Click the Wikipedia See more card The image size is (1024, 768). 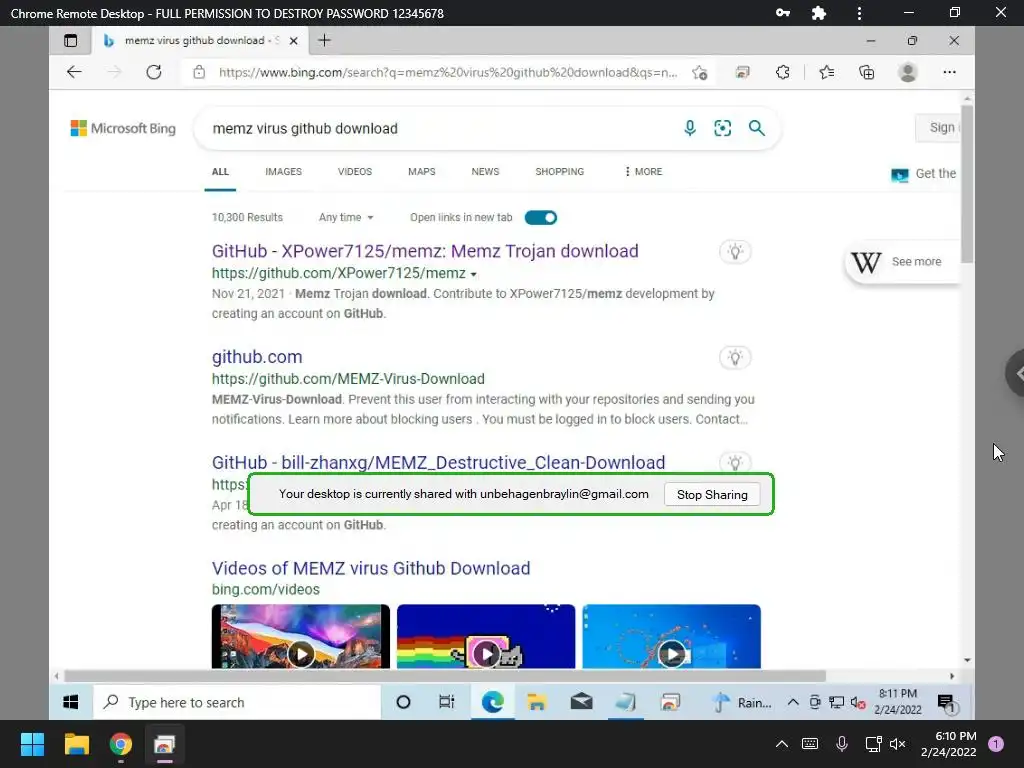pos(902,262)
